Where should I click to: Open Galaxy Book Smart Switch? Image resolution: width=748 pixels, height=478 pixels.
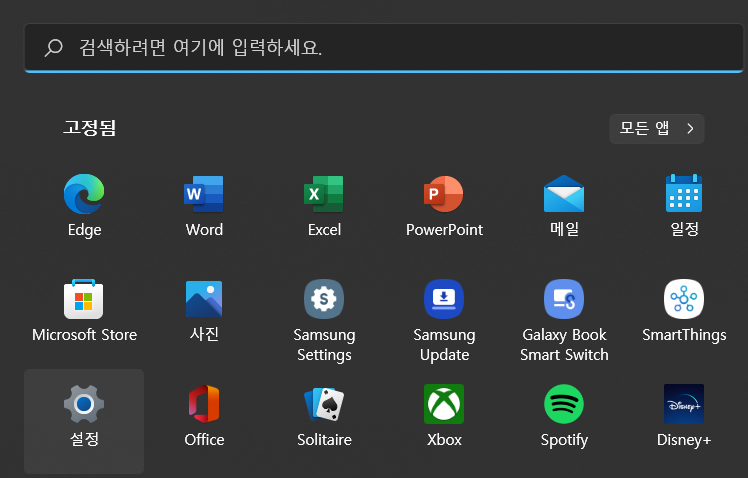coord(564,321)
